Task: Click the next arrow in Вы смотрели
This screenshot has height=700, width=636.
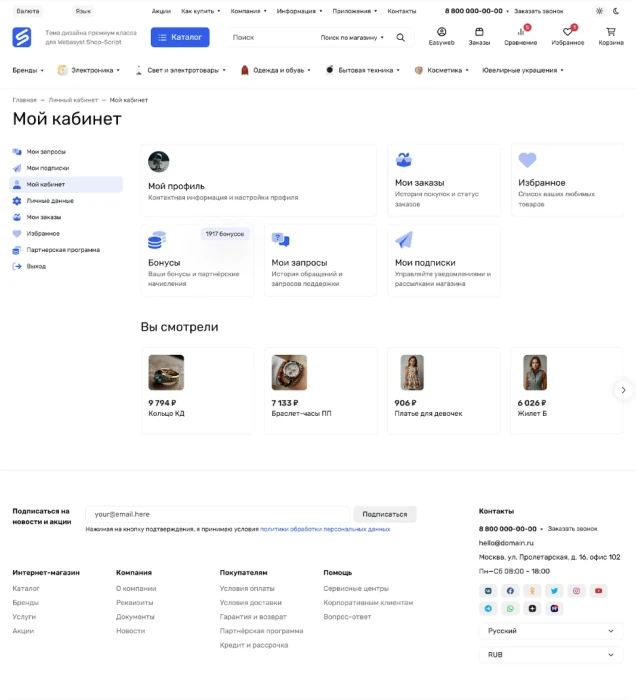Action: (623, 390)
